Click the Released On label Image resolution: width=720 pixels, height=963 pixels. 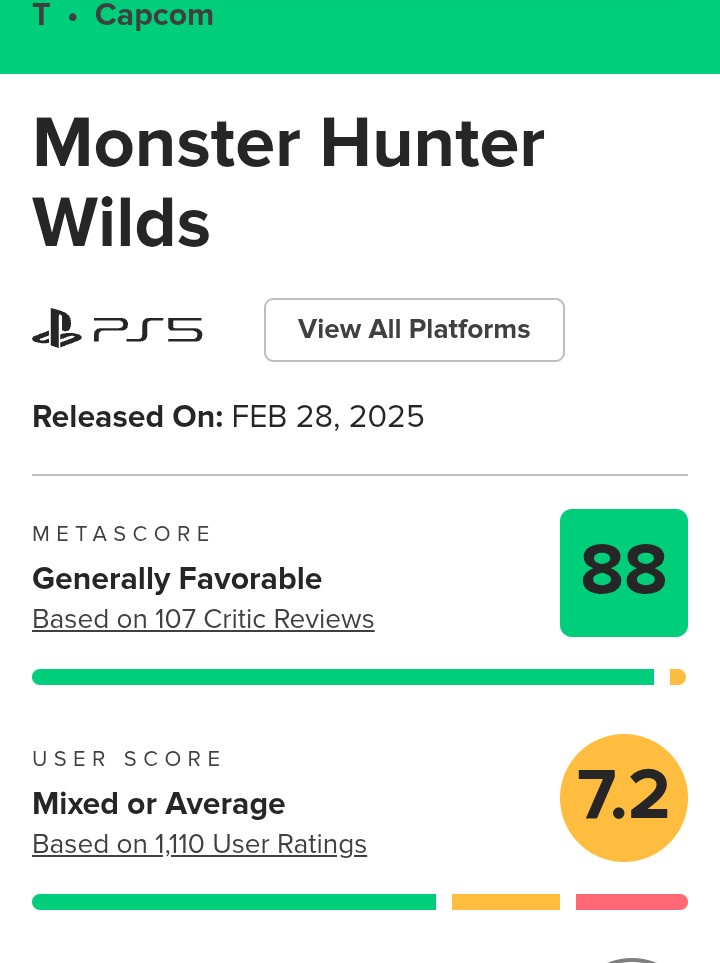[127, 416]
